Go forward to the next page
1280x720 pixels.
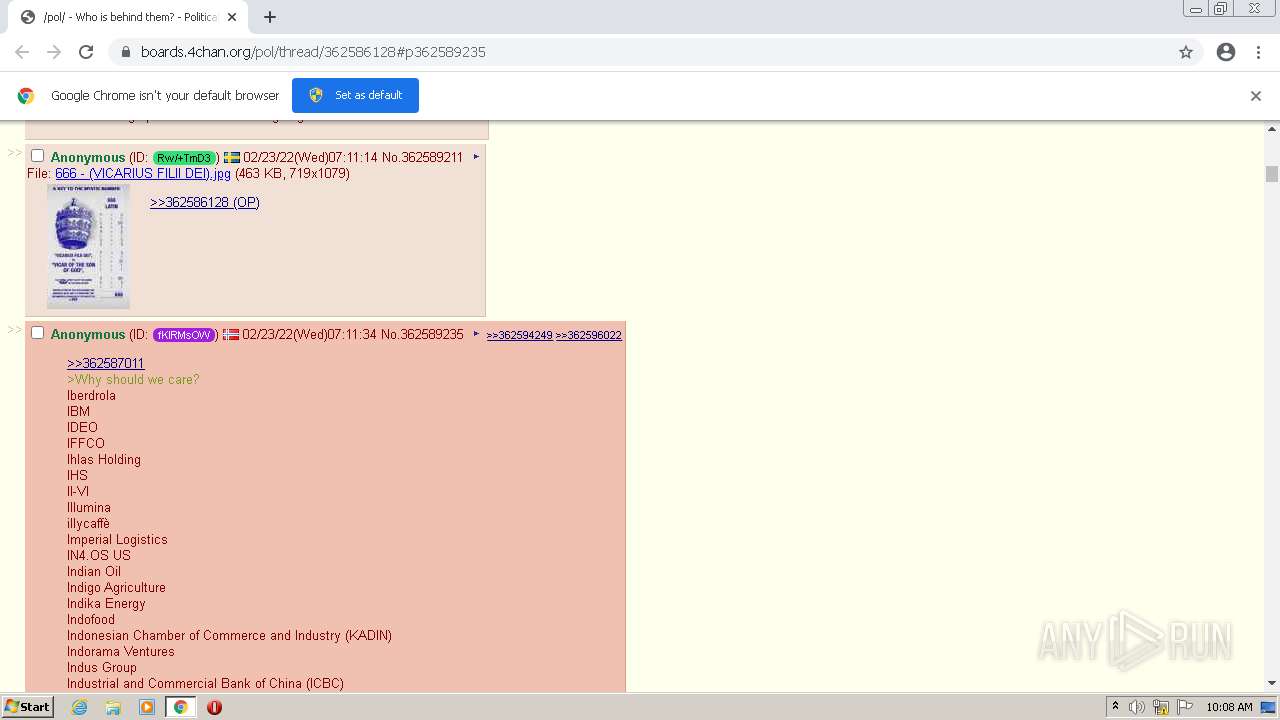point(54,52)
